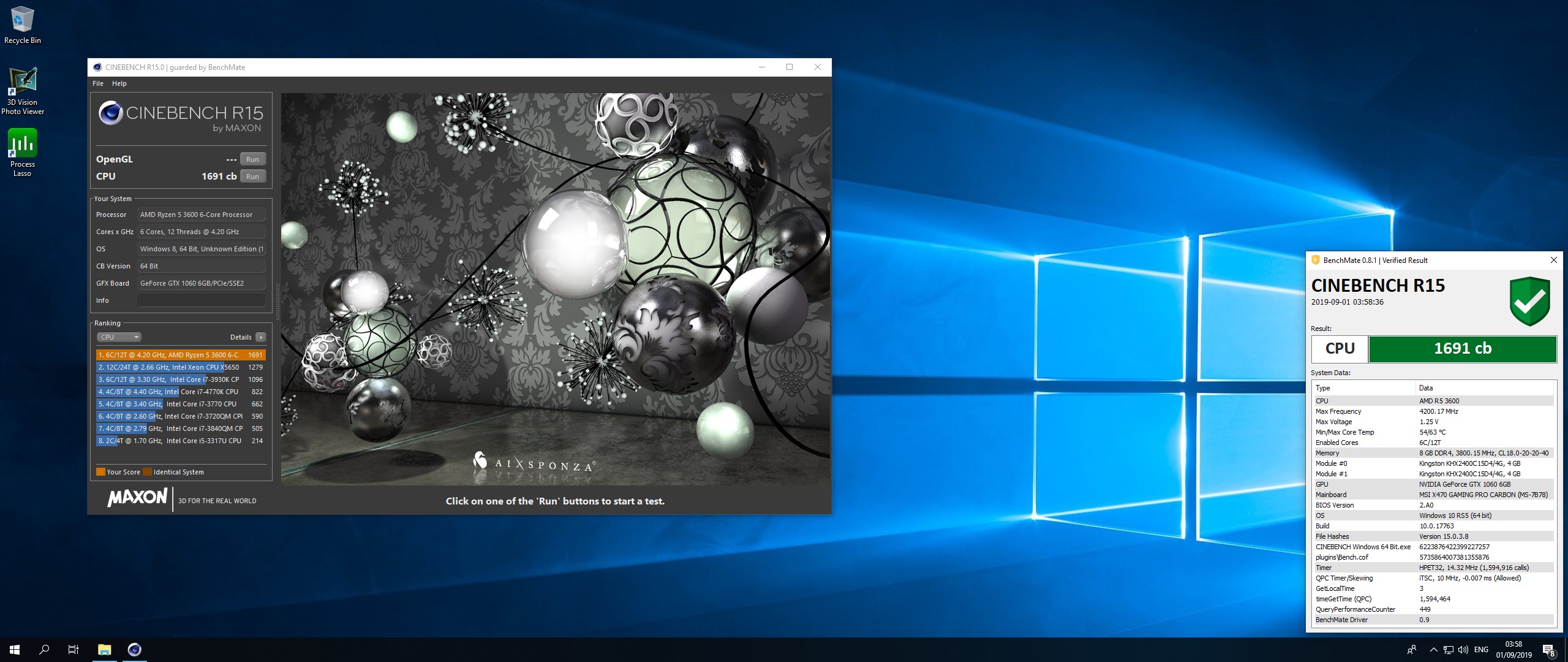Select ranking row Intel Core i7-3840QM
Viewport: 1568px width, 662px height.
(181, 428)
